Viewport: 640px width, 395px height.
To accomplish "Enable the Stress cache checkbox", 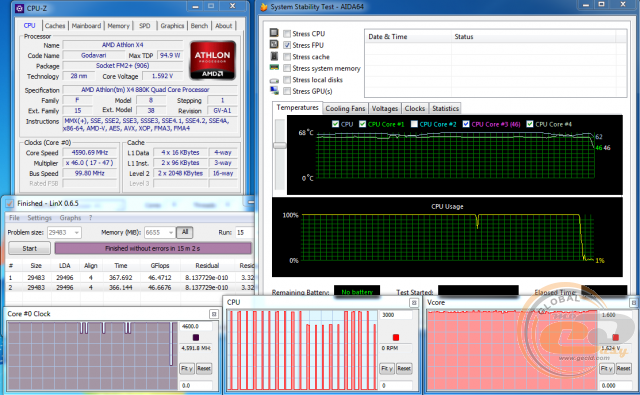I will (287, 57).
